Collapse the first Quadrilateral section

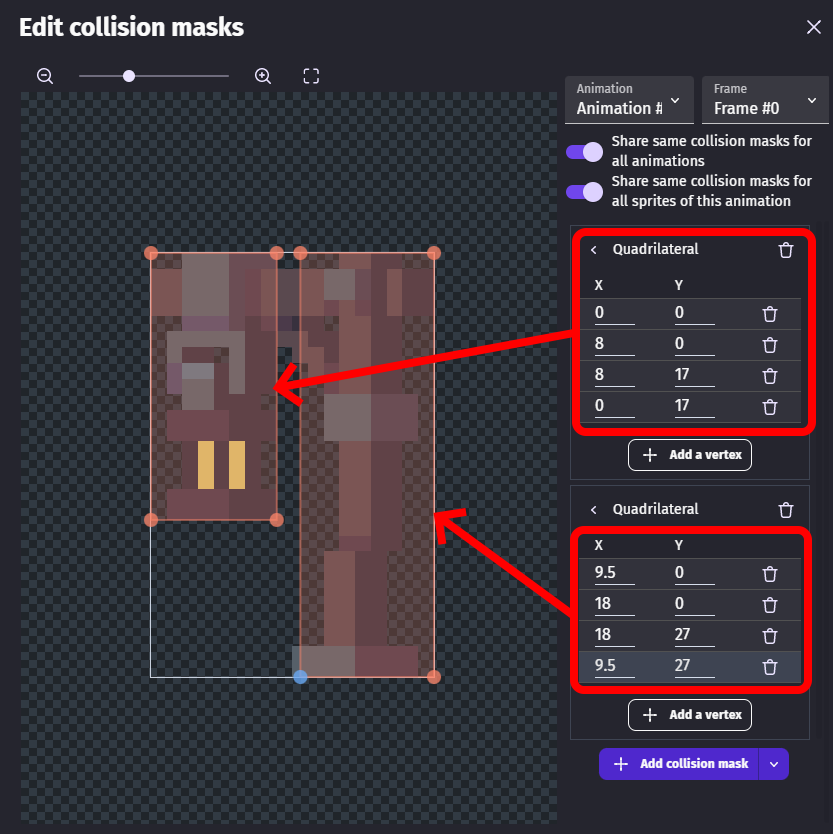(x=594, y=249)
